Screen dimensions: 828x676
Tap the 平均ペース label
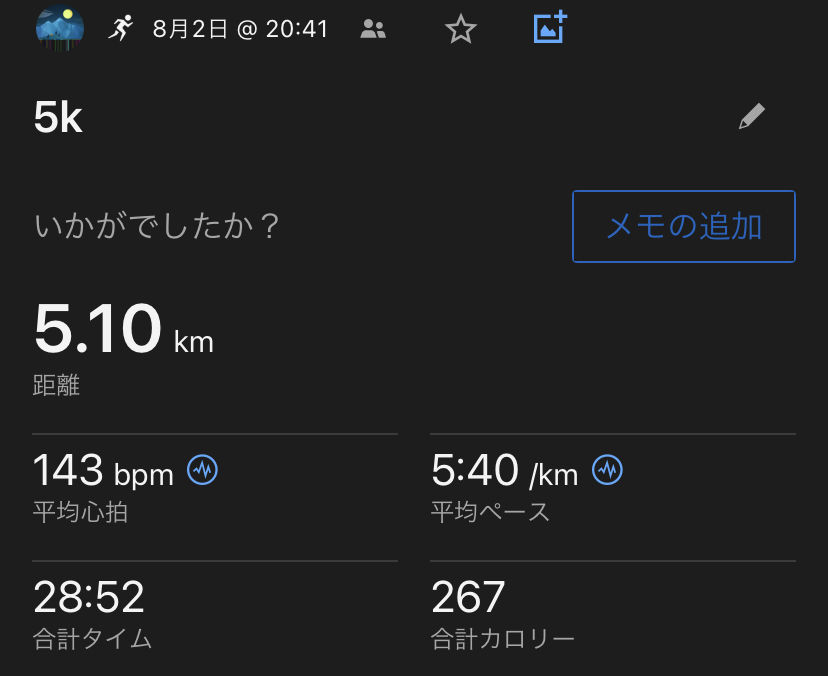[x=491, y=513]
